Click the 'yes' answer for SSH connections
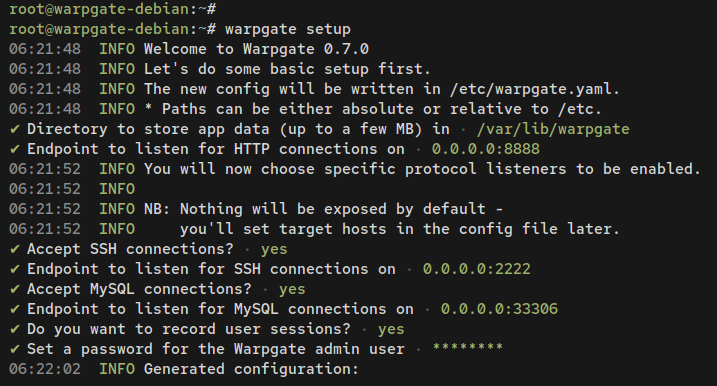This screenshot has height=386, width=717. 274,249
